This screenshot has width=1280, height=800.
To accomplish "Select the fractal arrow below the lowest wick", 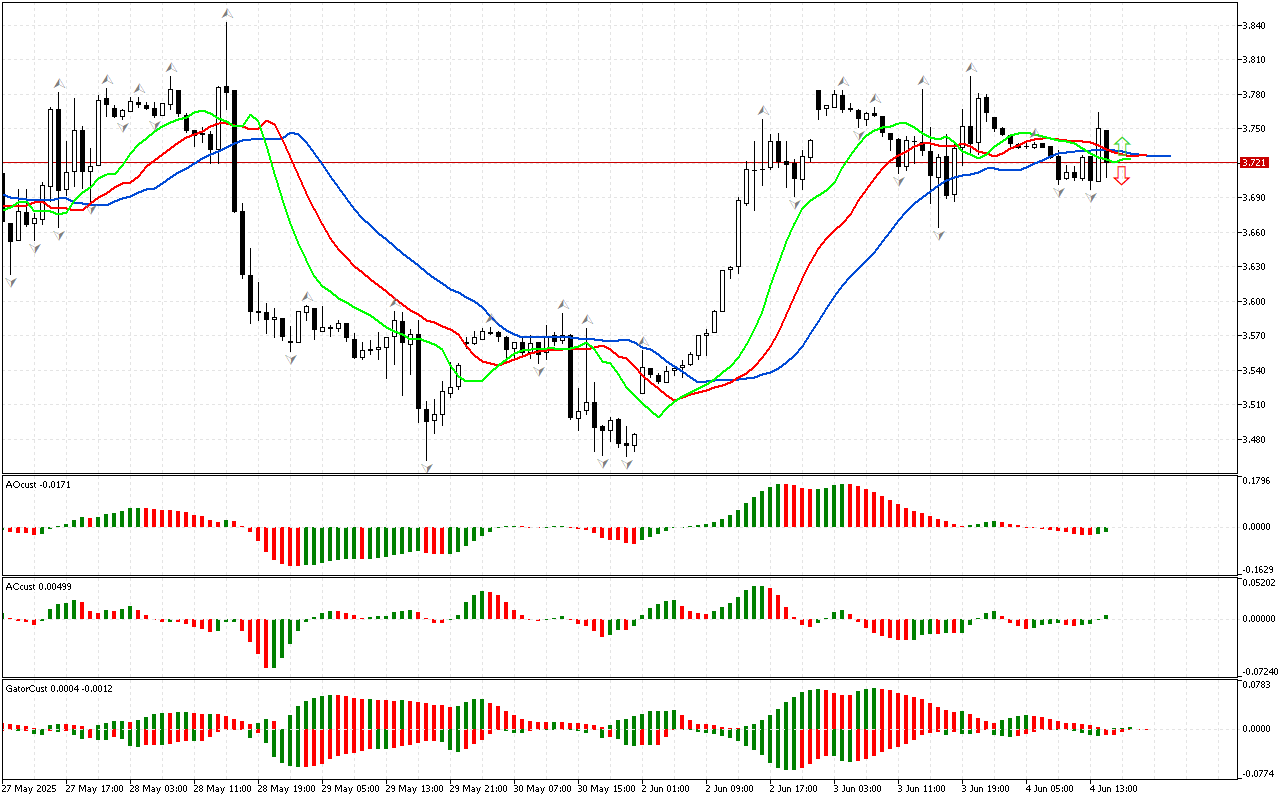I will [427, 467].
